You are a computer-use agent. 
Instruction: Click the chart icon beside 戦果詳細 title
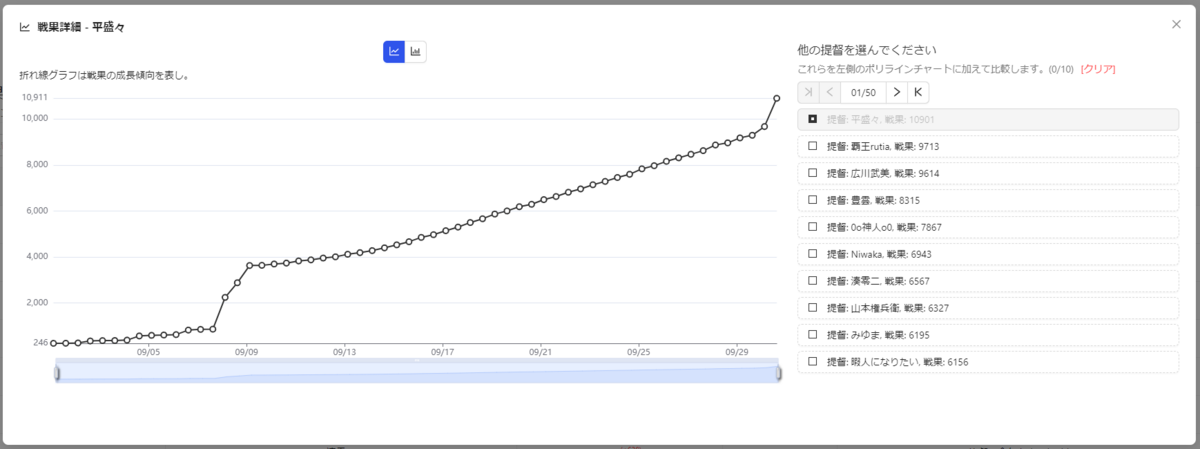click(25, 27)
